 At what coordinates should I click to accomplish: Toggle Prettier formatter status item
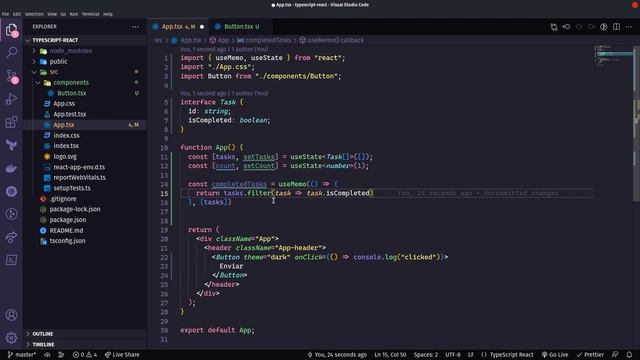point(590,355)
